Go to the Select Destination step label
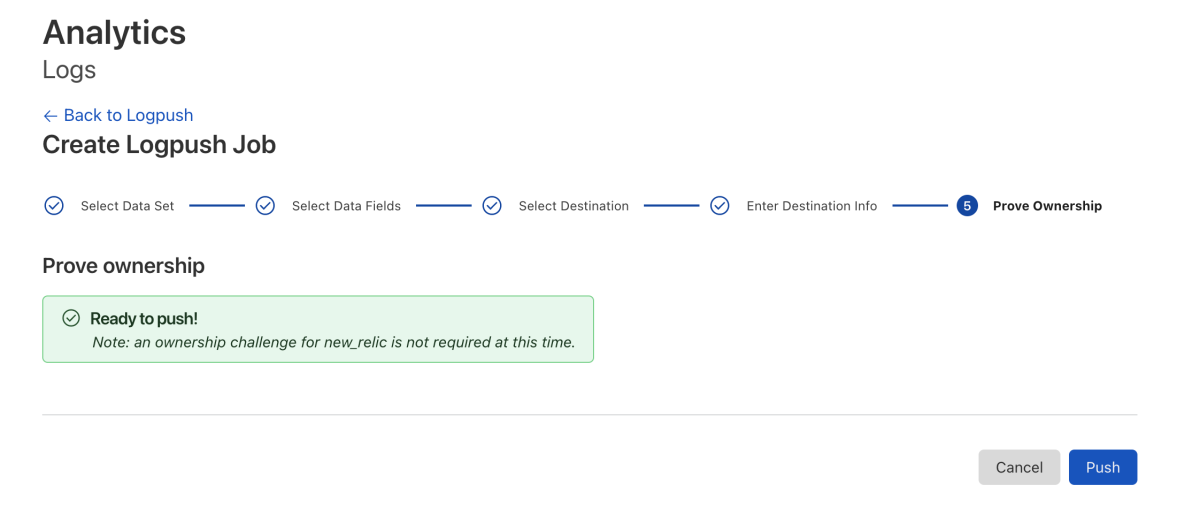 [573, 206]
